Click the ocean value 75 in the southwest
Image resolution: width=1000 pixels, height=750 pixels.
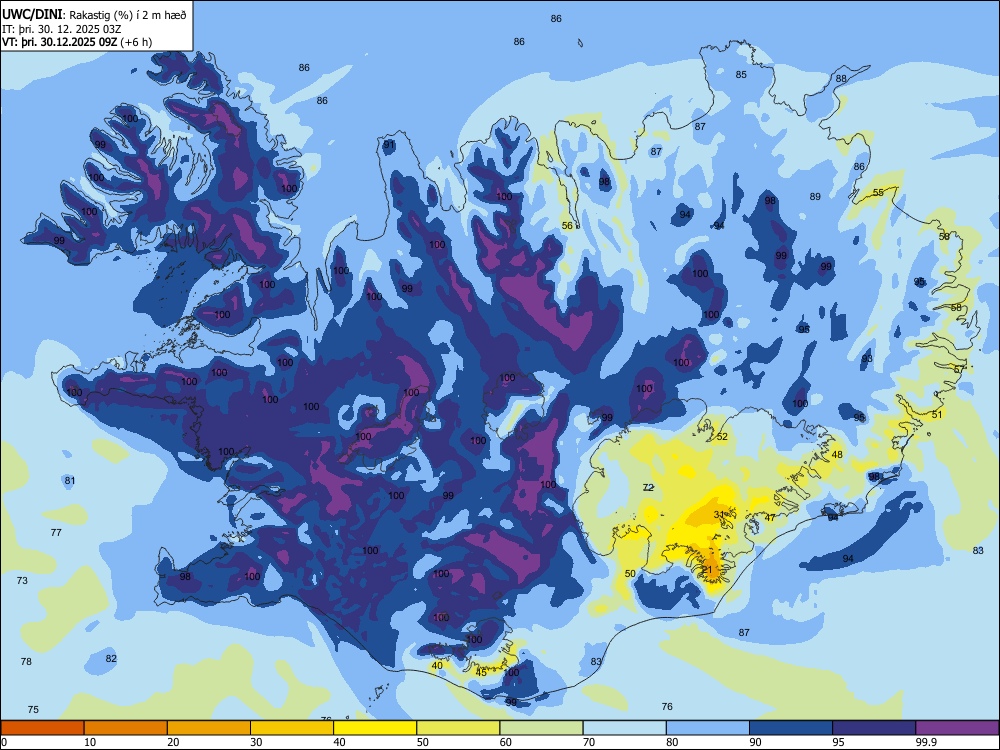[x=33, y=709]
